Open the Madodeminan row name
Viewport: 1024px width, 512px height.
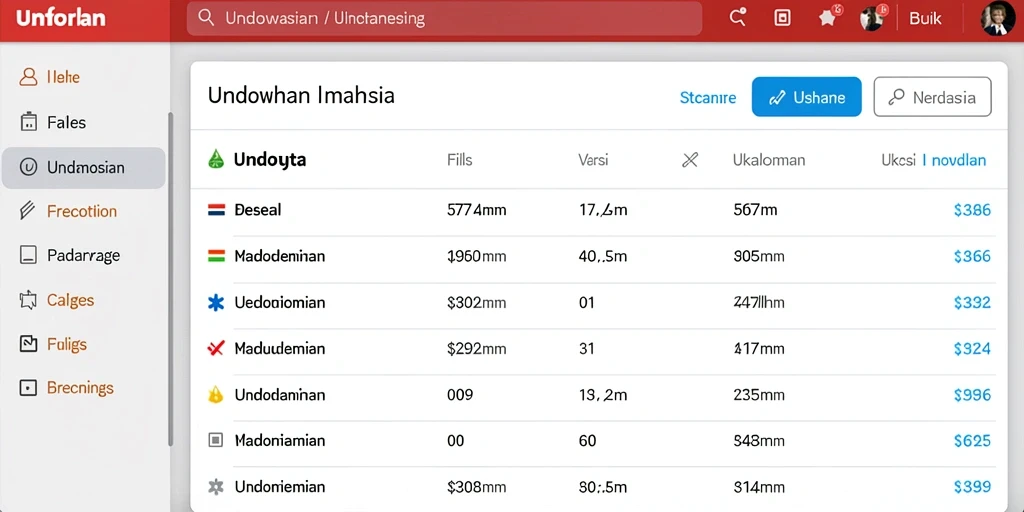pyautogui.click(x=280, y=256)
